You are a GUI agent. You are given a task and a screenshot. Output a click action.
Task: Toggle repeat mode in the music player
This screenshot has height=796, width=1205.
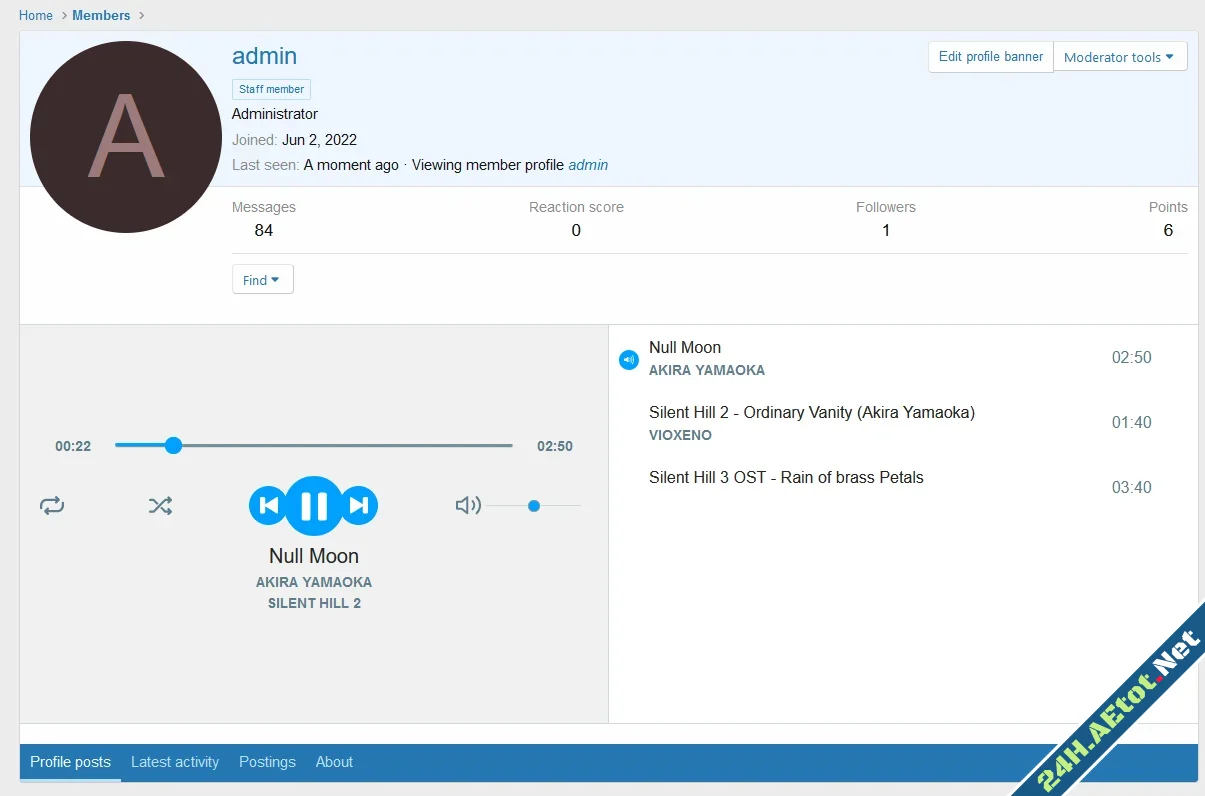point(52,505)
